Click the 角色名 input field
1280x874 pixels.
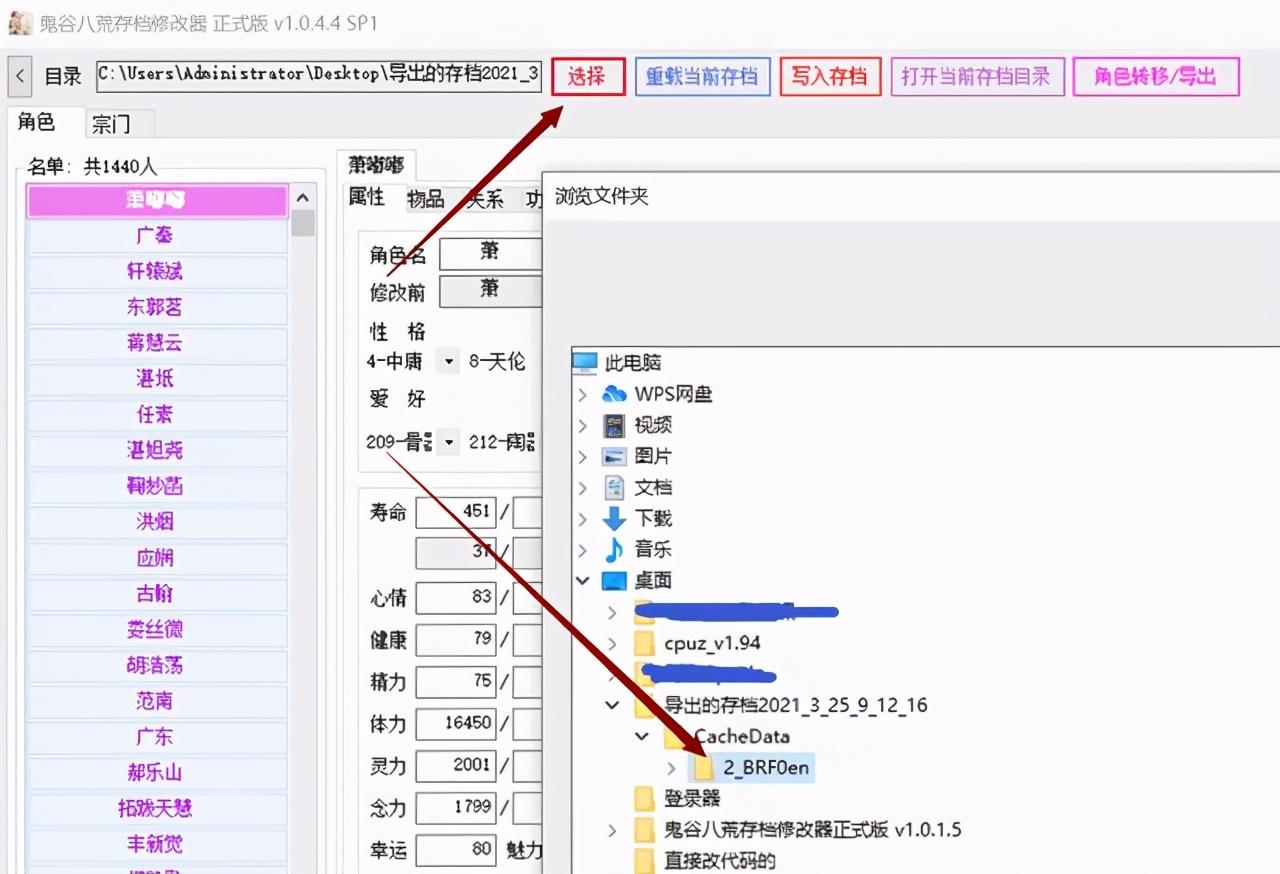[x=490, y=253]
